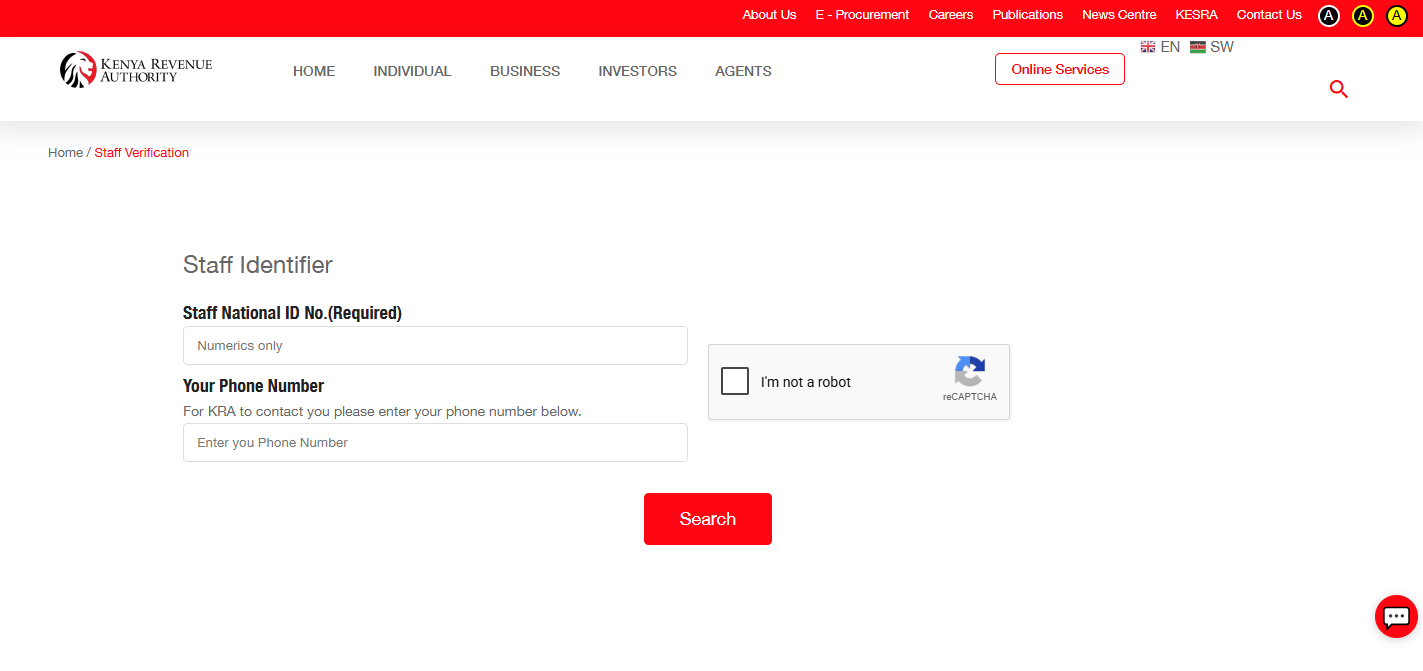Focus the Staff National ID number field
This screenshot has height=671, width=1423.
click(435, 345)
